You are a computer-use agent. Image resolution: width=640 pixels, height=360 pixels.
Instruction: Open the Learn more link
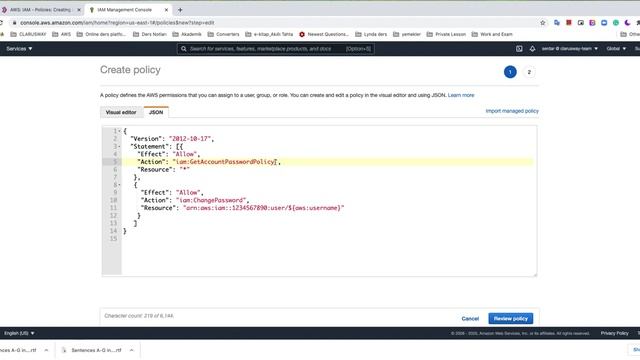pyautogui.click(x=461, y=95)
